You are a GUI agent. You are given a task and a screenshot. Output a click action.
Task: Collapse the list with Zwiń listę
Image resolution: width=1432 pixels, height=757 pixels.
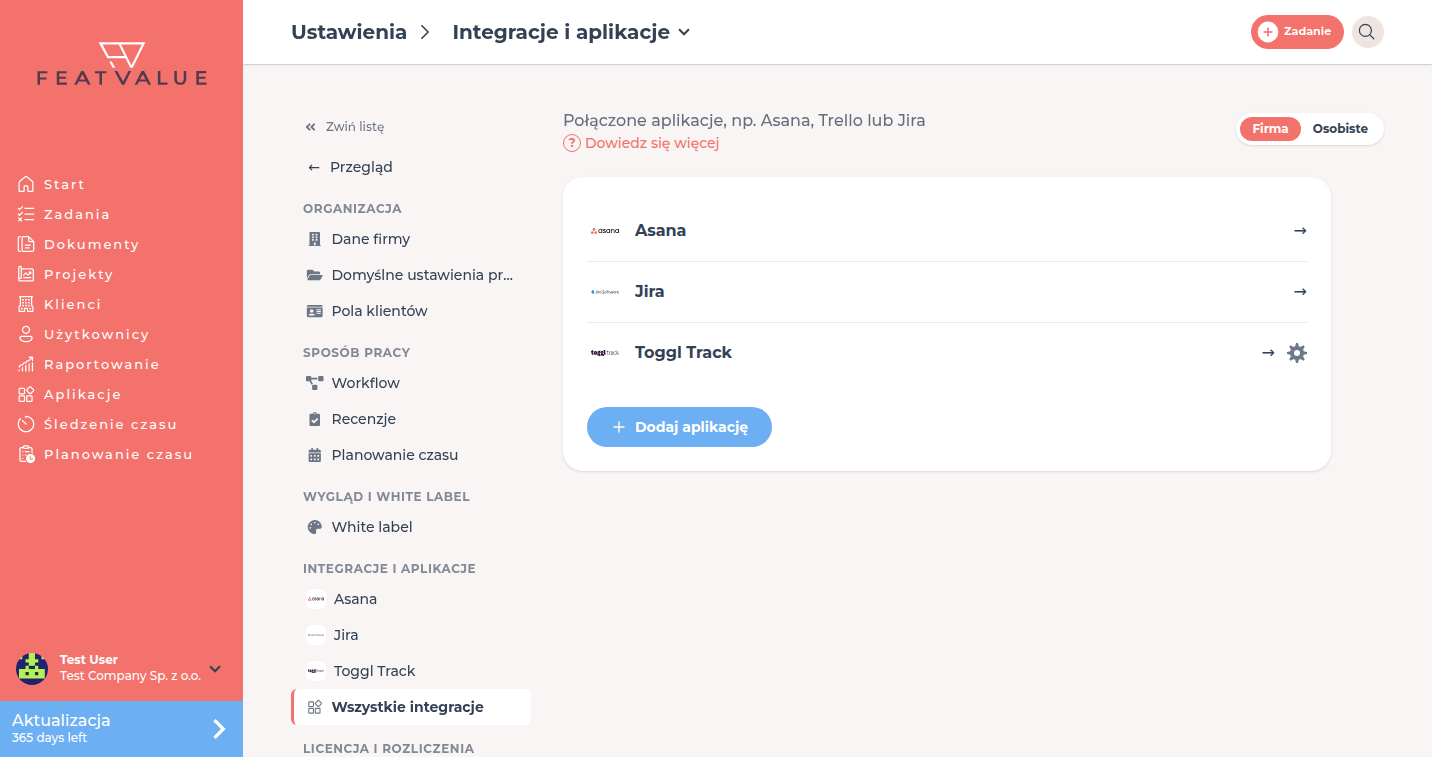coord(344,127)
